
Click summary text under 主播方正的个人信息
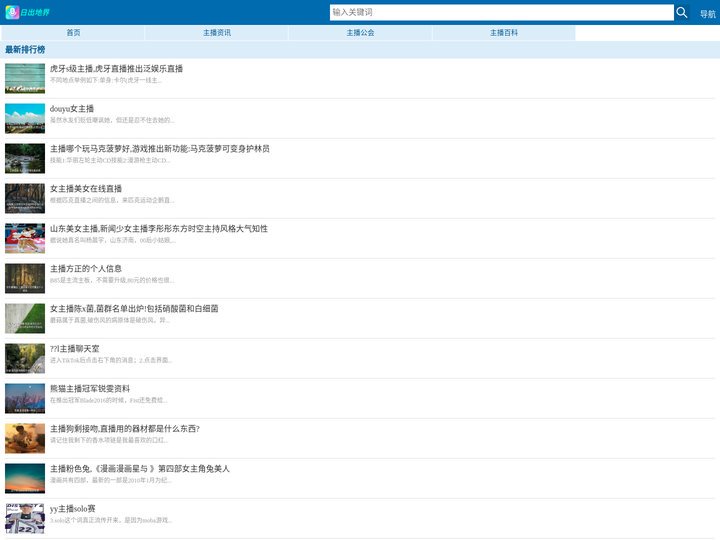coord(112,280)
